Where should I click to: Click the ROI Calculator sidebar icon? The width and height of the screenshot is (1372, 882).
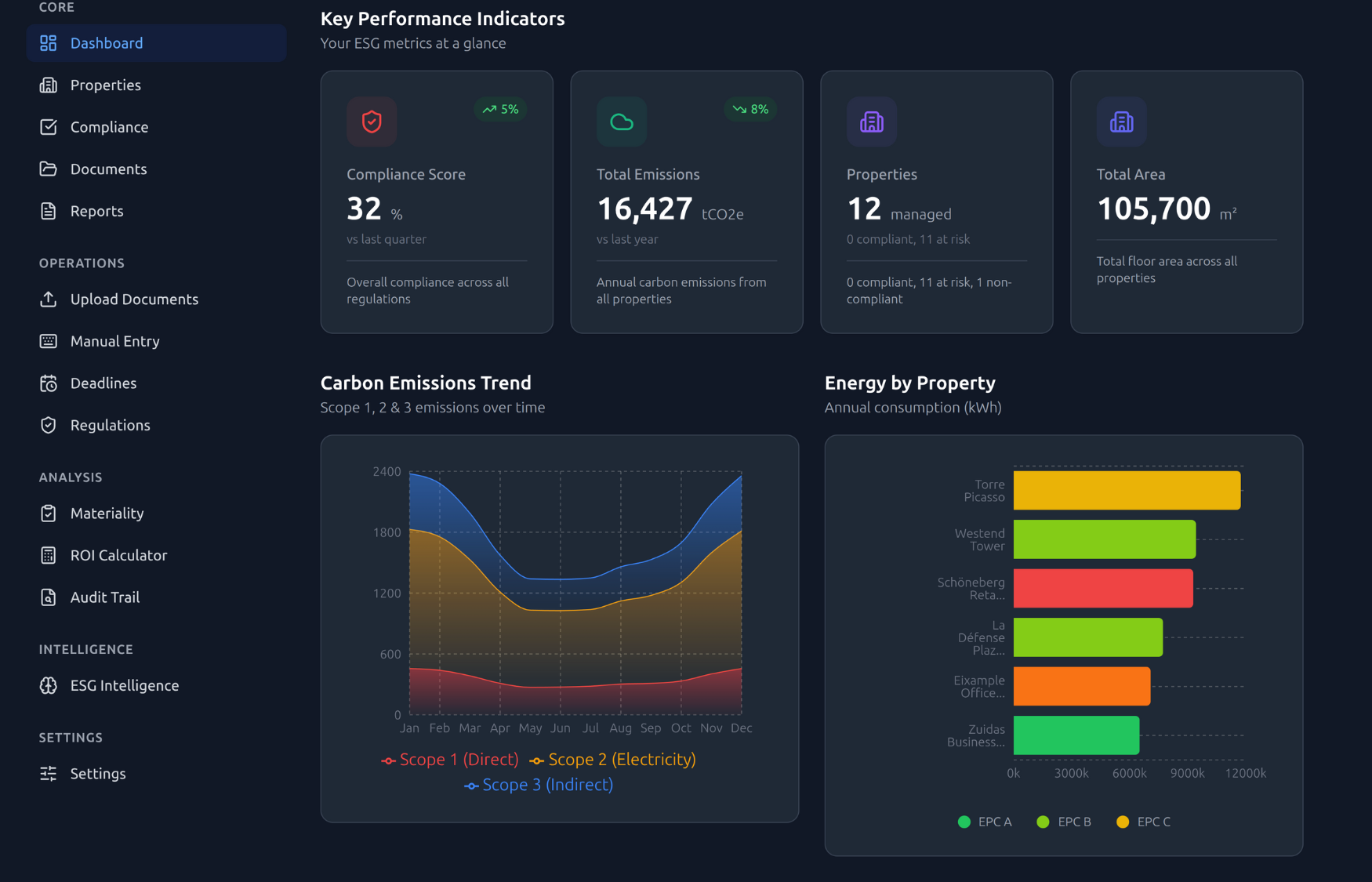click(x=49, y=555)
